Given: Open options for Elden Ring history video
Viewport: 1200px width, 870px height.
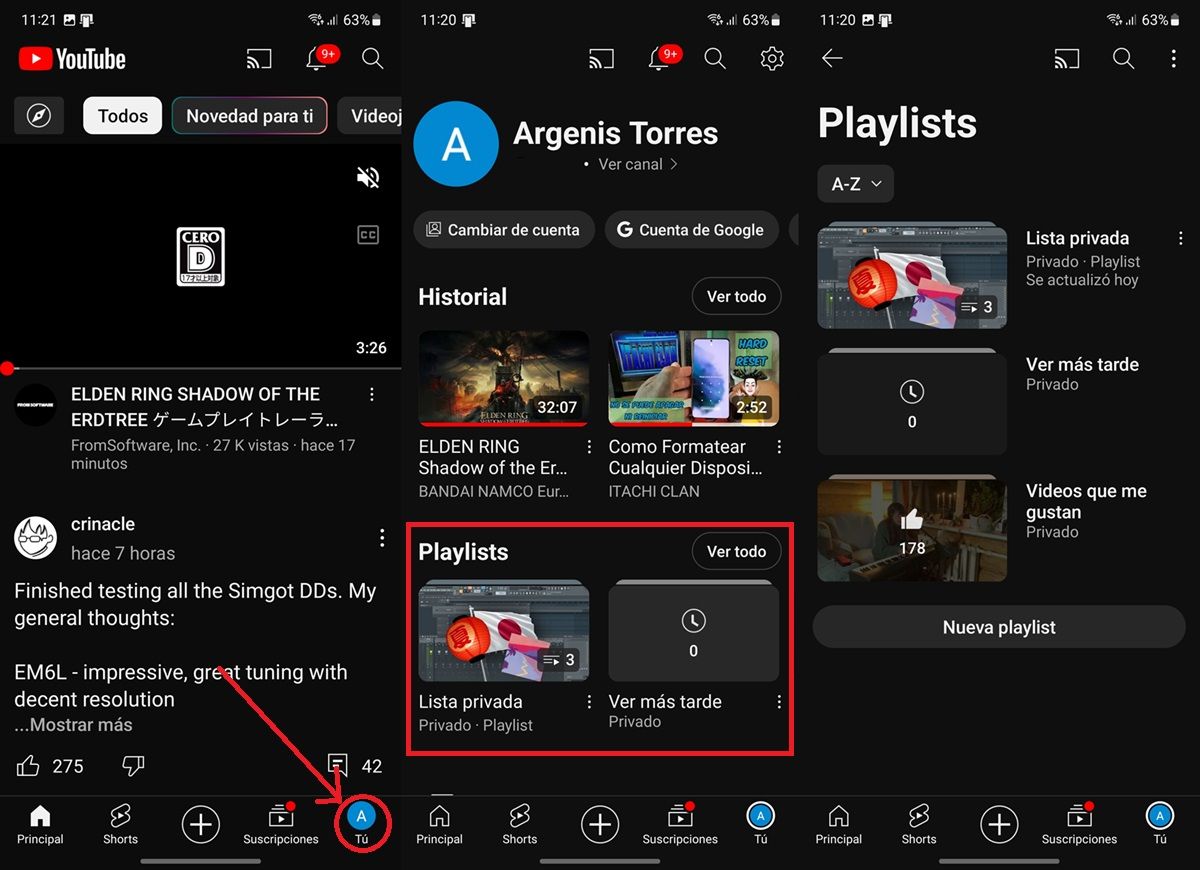Looking at the screenshot, I should (589, 447).
